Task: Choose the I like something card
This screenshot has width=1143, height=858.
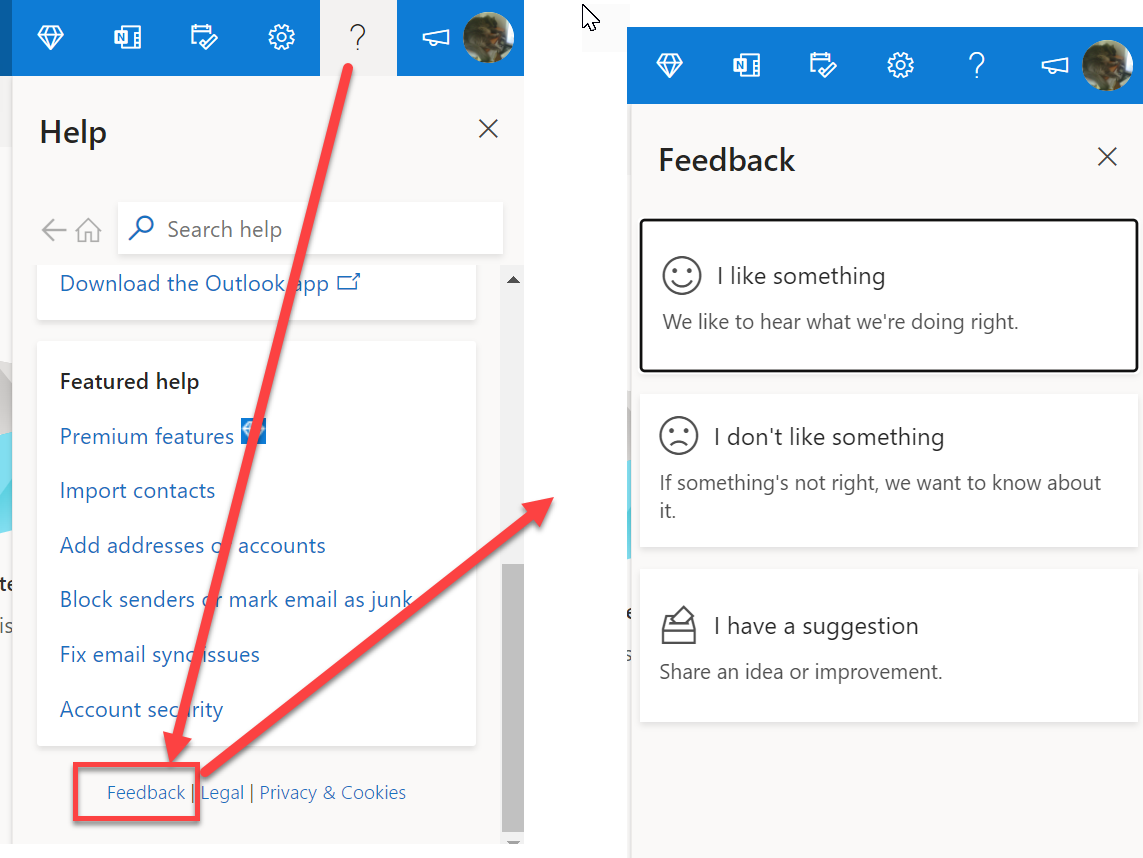Action: point(889,295)
